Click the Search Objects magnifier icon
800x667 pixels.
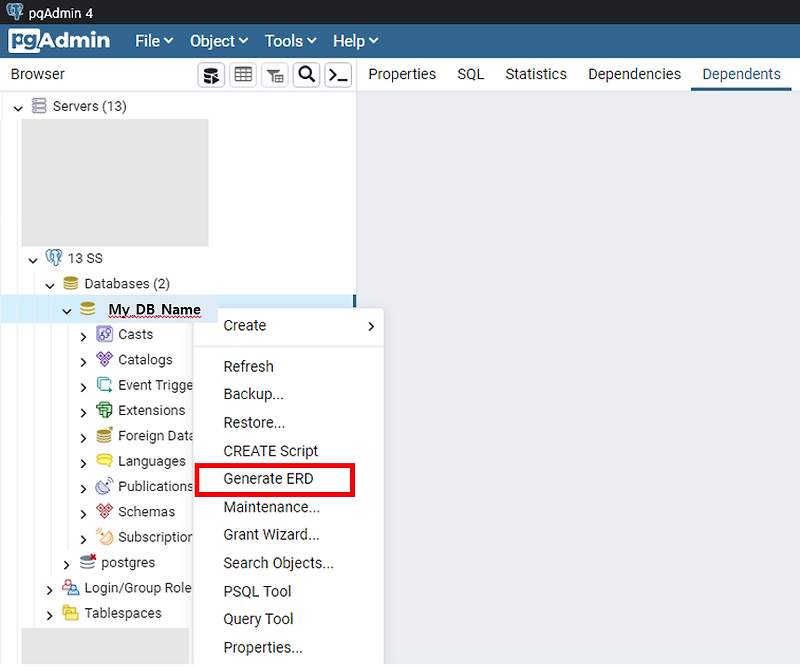[307, 74]
